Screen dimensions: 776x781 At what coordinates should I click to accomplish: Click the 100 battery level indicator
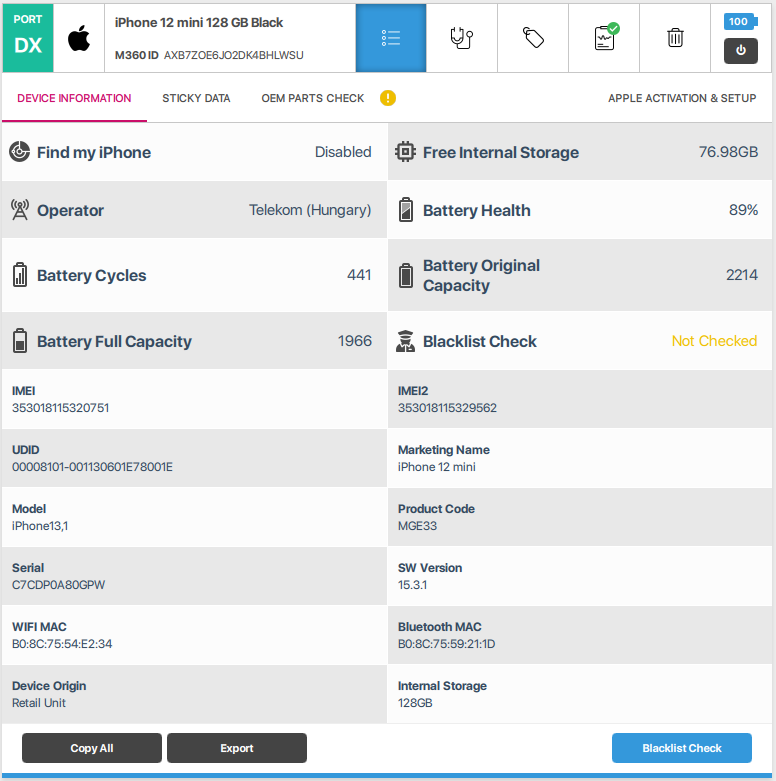[x=740, y=21]
